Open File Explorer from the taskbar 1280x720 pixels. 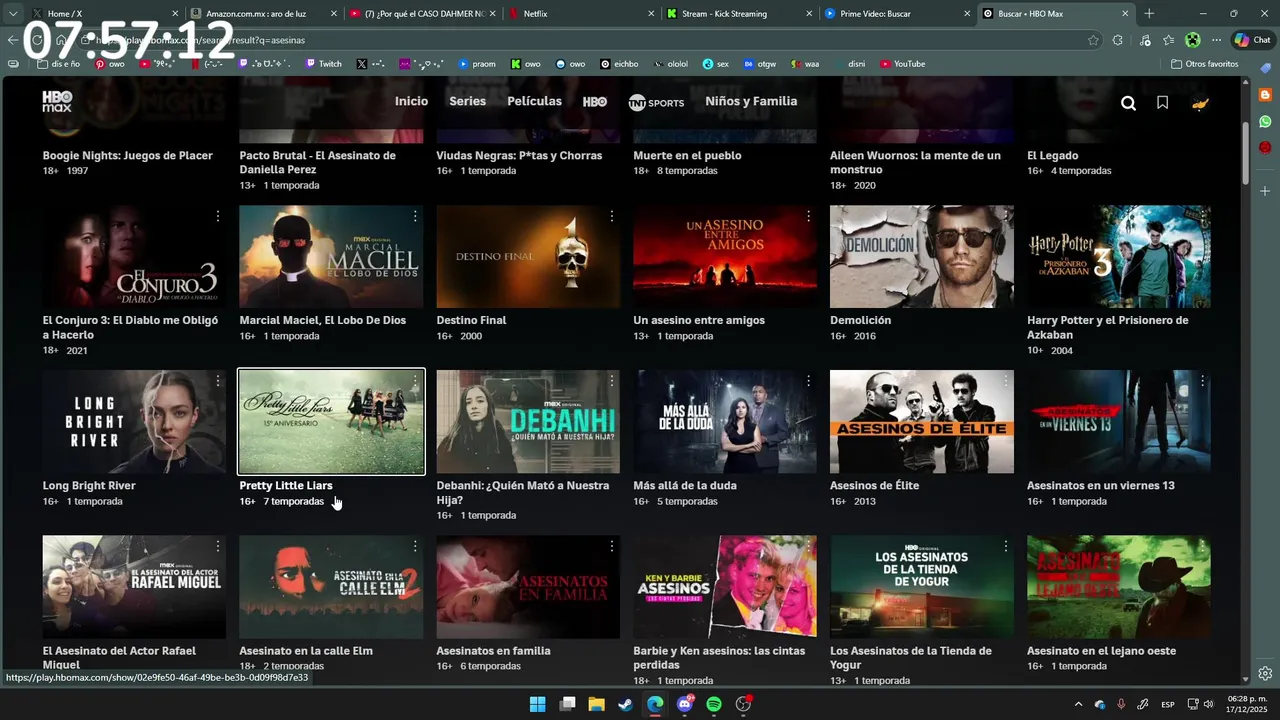coord(596,704)
